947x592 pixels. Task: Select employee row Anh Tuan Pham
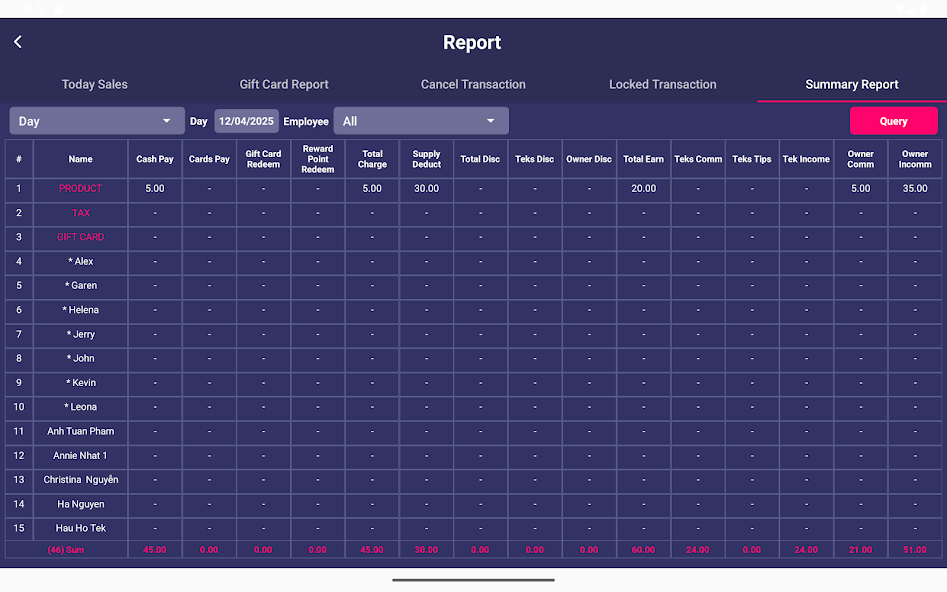click(80, 431)
